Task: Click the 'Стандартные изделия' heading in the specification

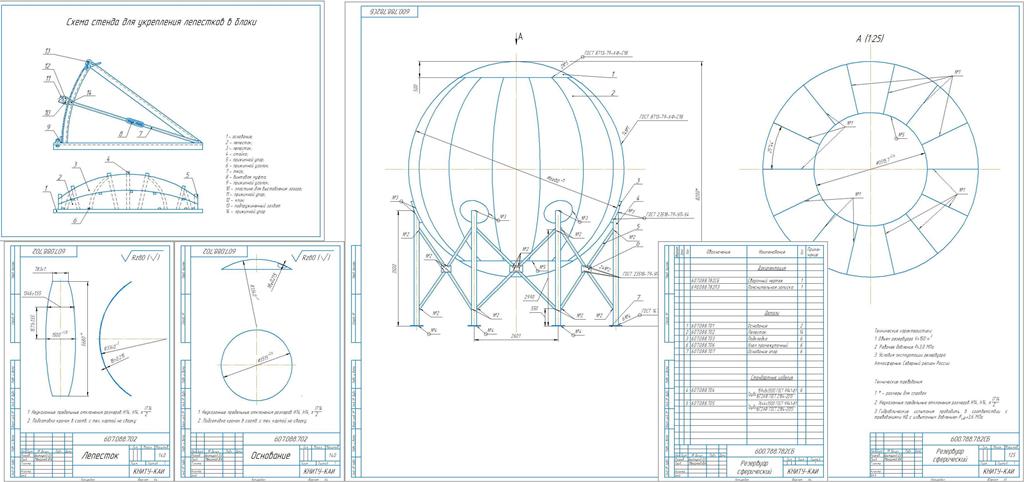Action: pos(770,378)
